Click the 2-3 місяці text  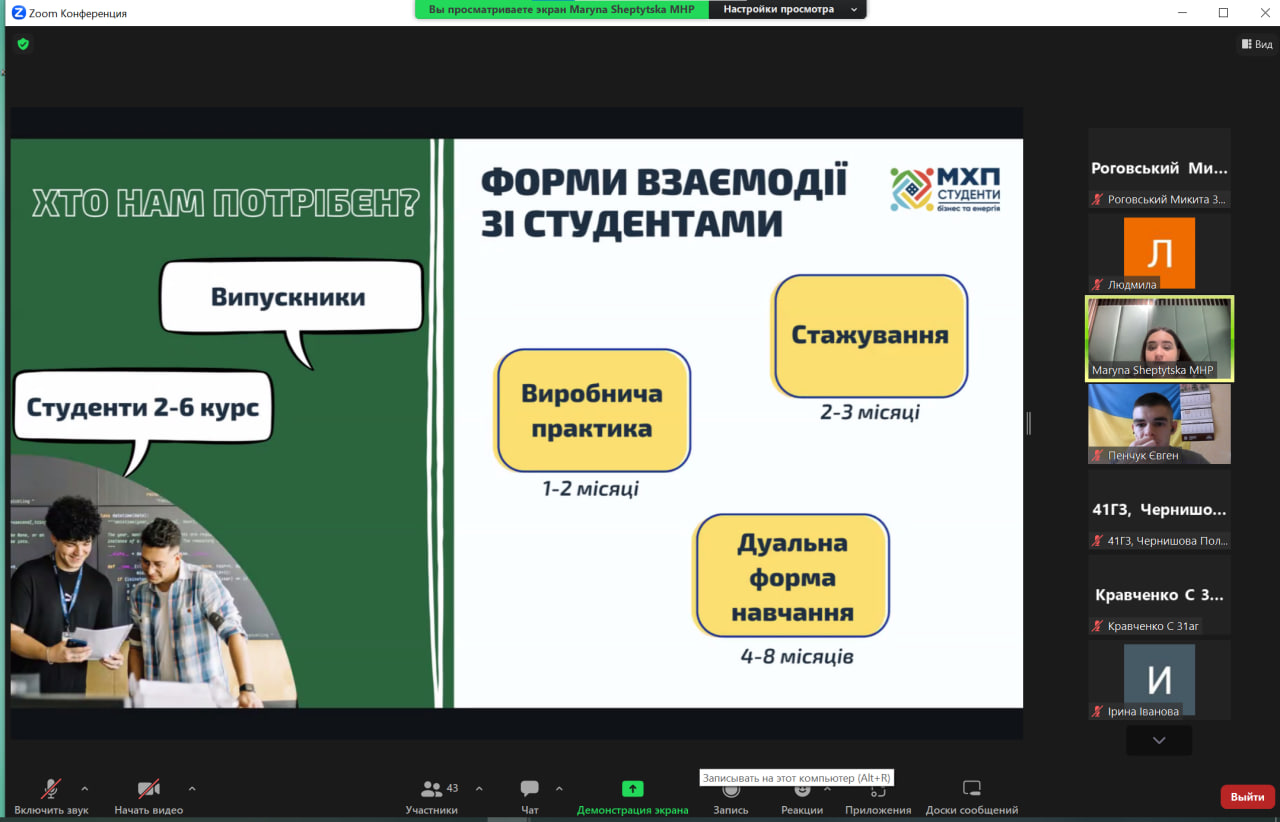point(870,412)
